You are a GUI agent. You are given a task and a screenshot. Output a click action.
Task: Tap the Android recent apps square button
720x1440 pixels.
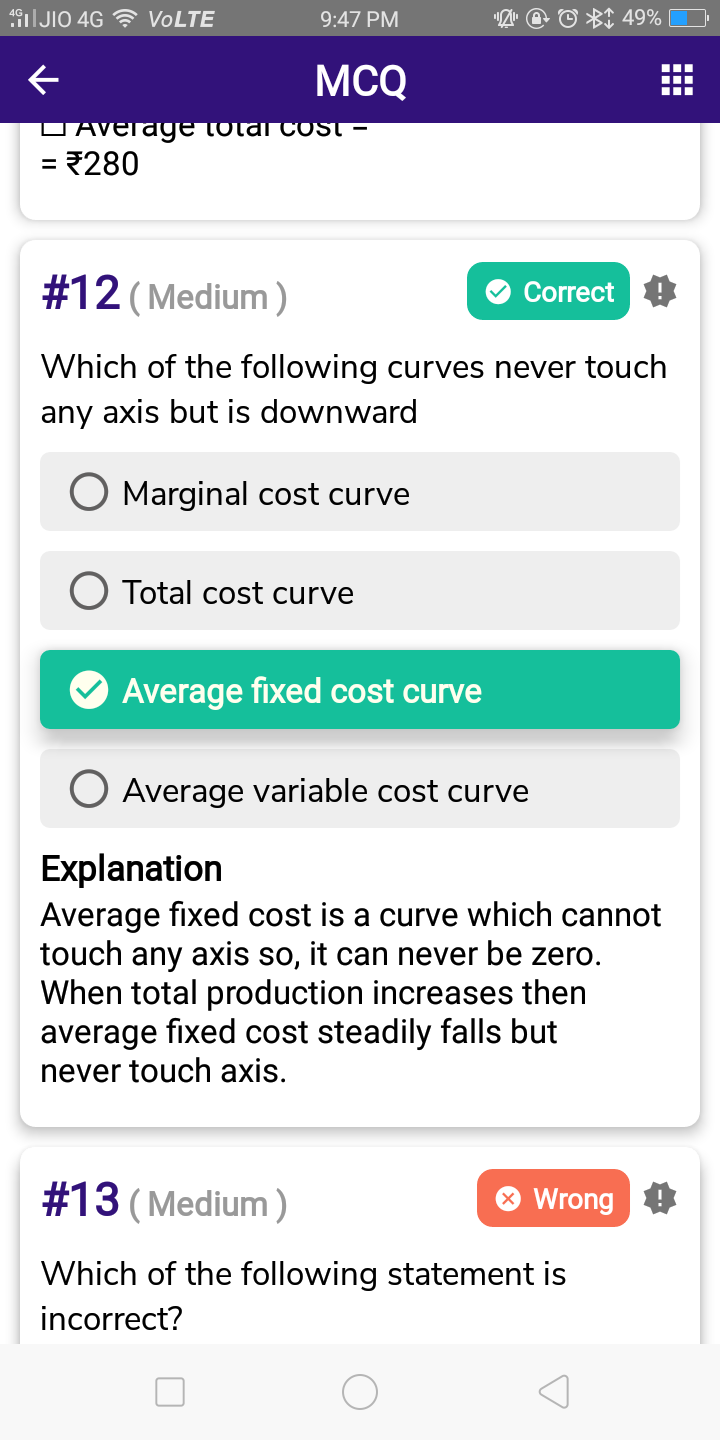point(170,1391)
